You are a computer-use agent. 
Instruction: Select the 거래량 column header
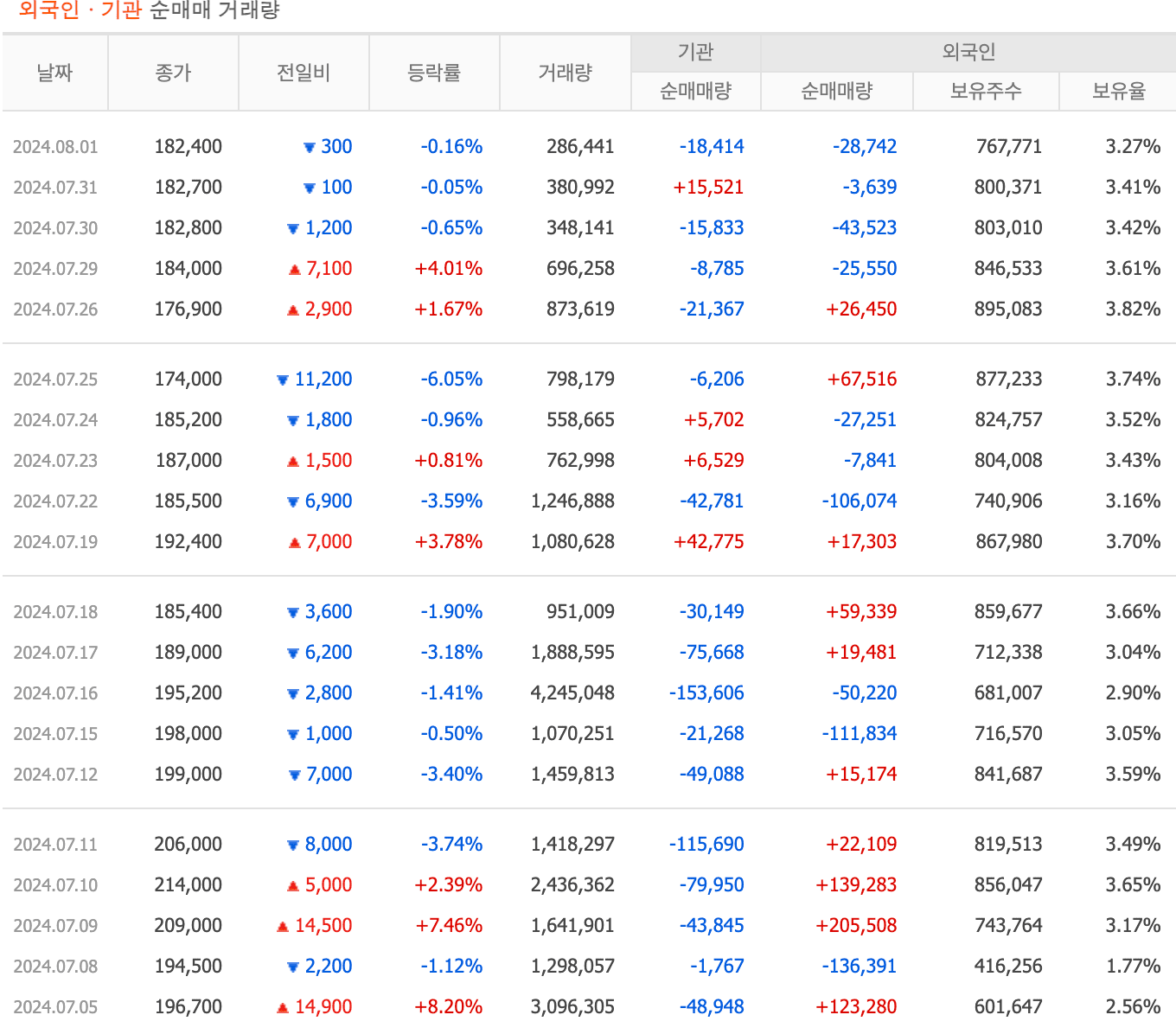point(566,73)
